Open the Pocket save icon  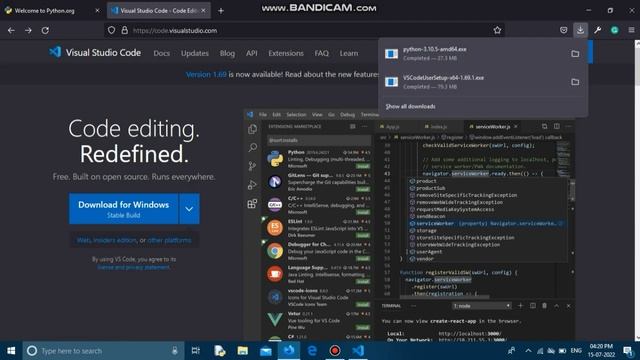(x=564, y=30)
